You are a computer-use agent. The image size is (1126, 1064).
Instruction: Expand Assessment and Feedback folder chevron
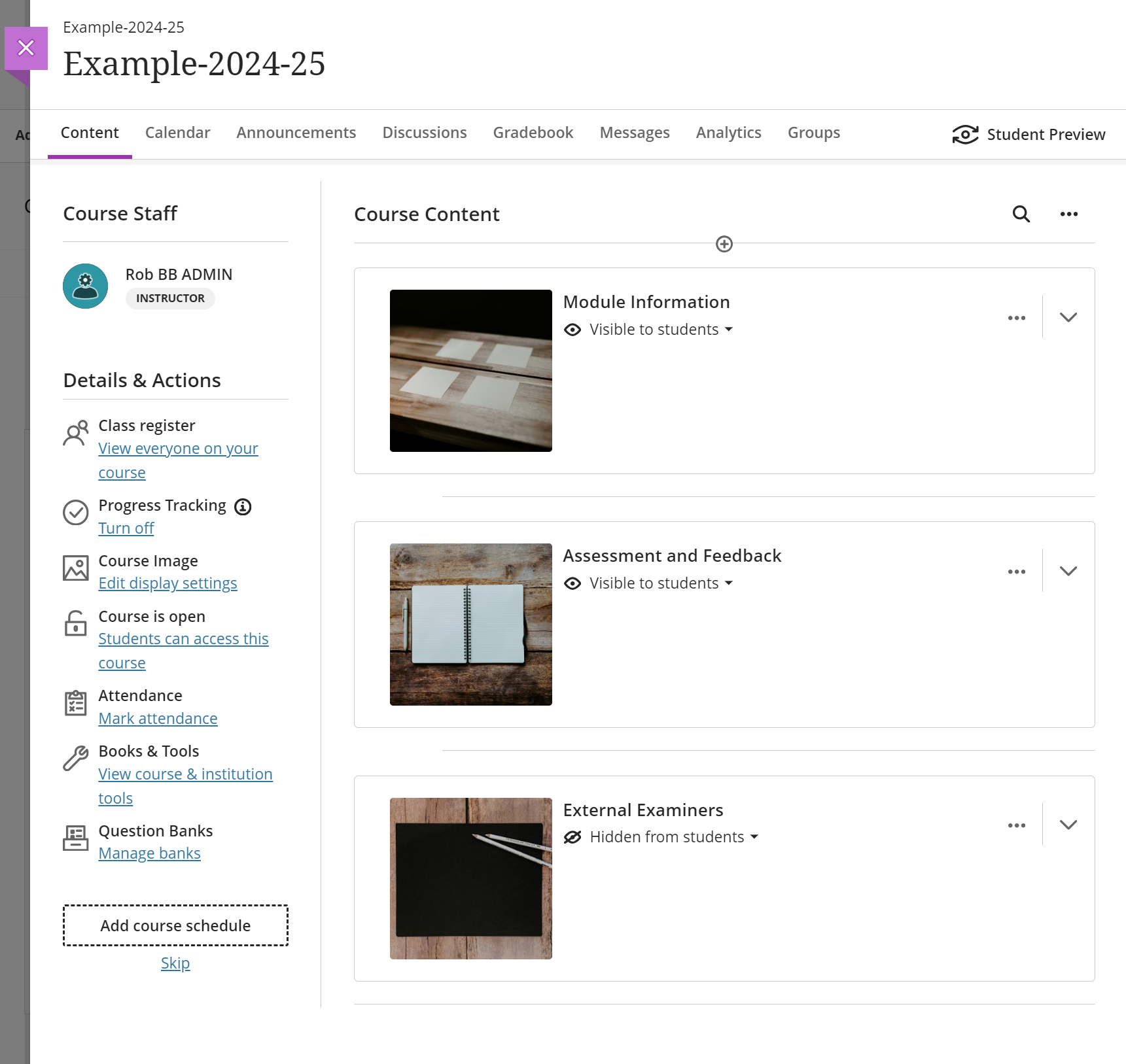pyautogui.click(x=1068, y=572)
